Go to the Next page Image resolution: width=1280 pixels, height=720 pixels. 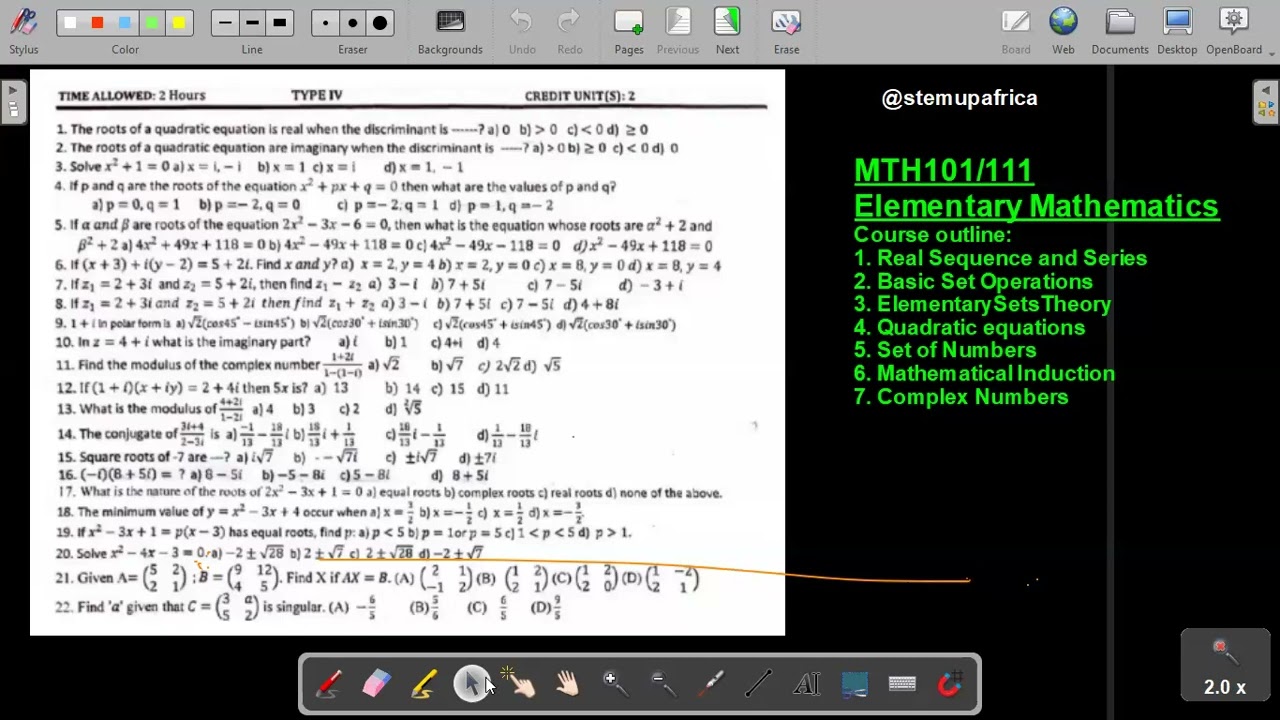pyautogui.click(x=727, y=31)
